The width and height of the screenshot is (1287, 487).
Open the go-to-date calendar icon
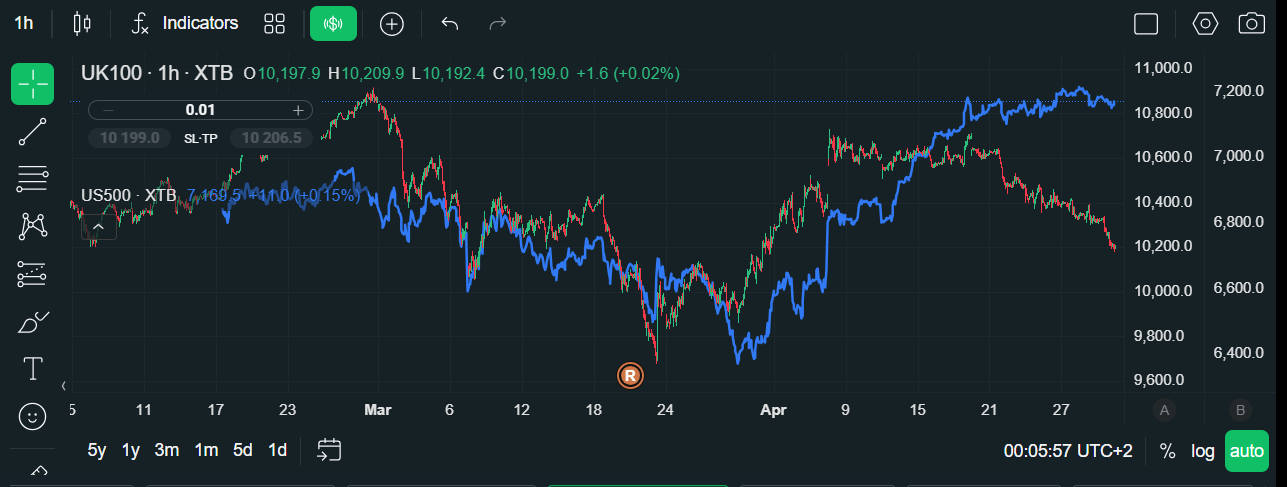point(330,450)
